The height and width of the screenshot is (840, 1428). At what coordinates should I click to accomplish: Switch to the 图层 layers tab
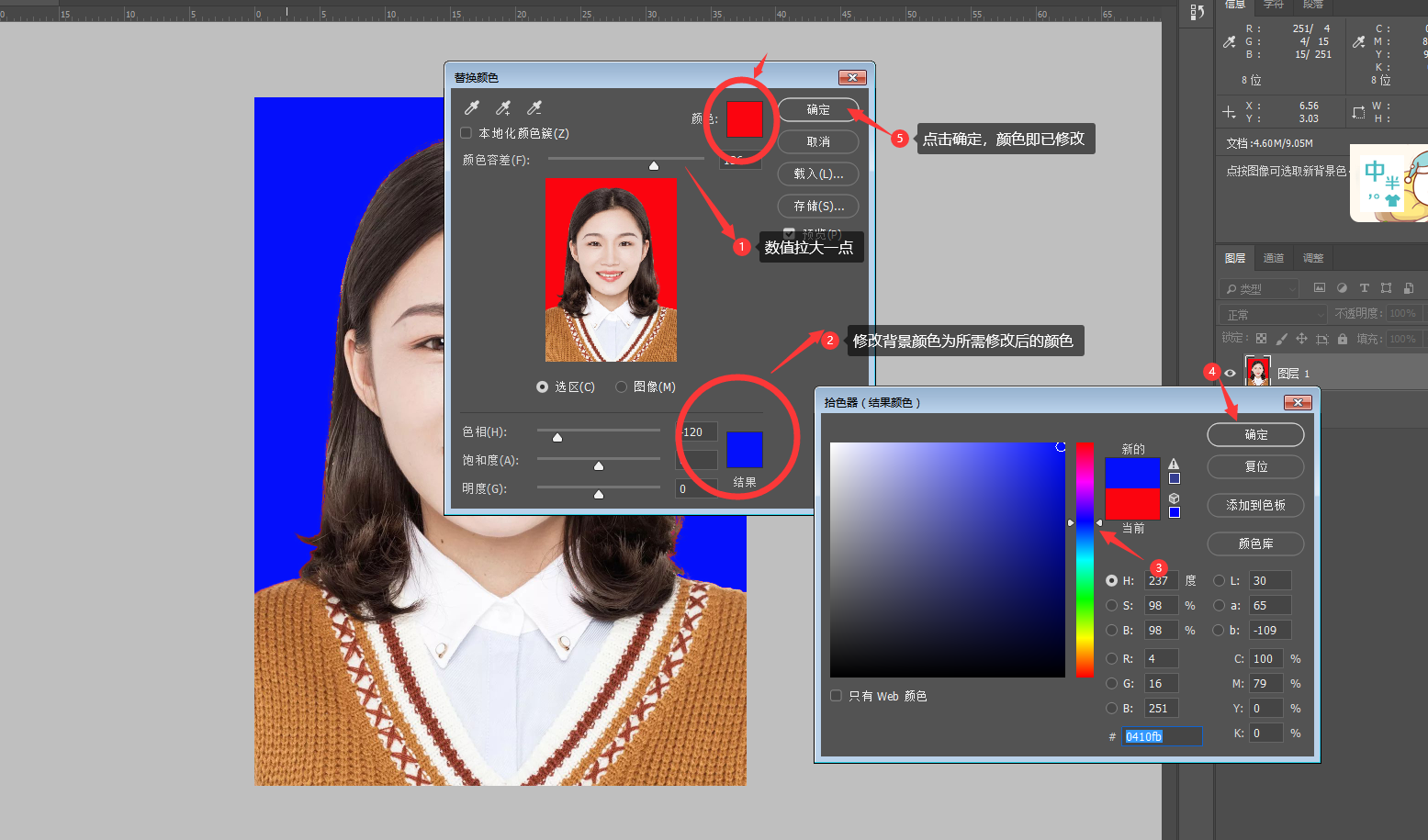[x=1235, y=258]
